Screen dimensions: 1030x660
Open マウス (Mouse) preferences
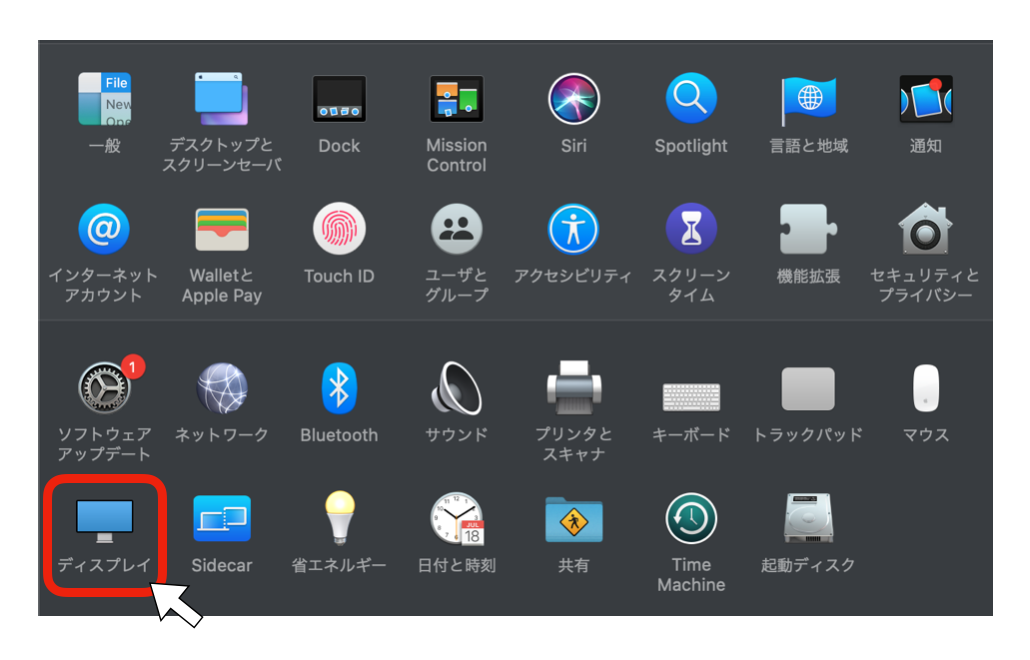(x=926, y=388)
